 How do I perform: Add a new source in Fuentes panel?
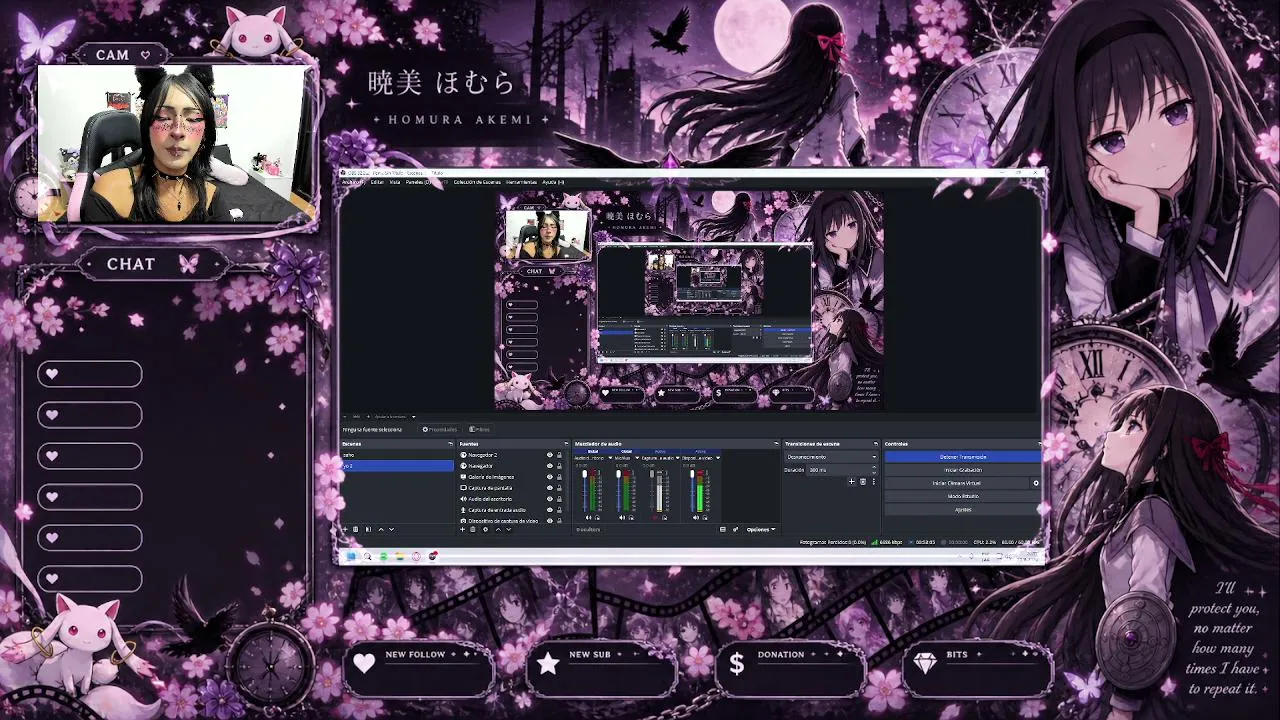click(463, 529)
